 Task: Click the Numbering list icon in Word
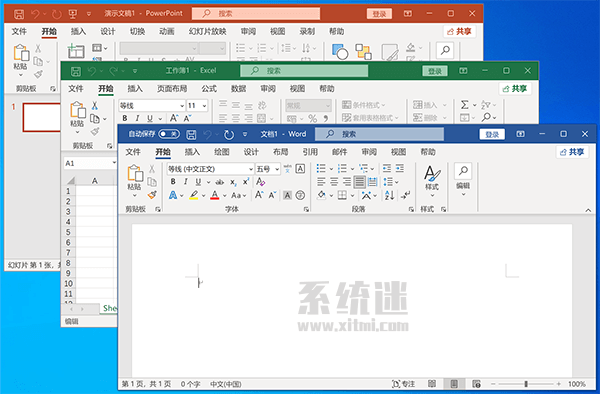pyautogui.click(x=342, y=168)
